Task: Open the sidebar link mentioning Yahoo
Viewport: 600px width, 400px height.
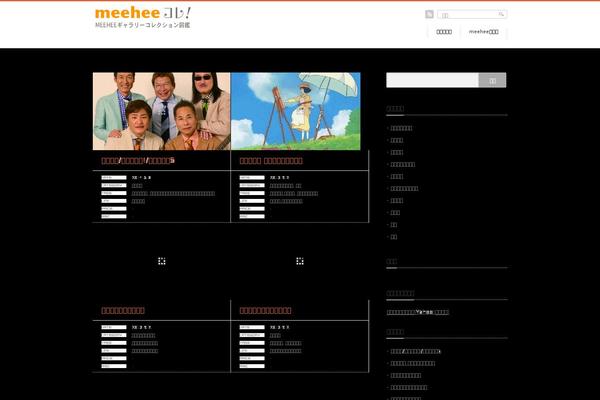Action: (417, 312)
